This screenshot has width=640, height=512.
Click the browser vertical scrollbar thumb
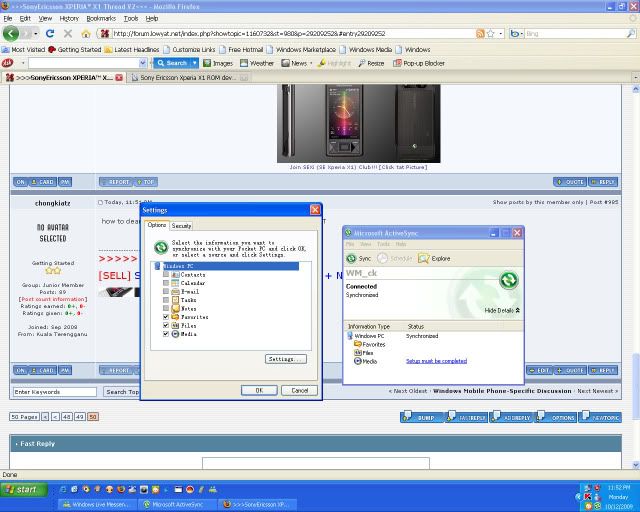[636, 386]
